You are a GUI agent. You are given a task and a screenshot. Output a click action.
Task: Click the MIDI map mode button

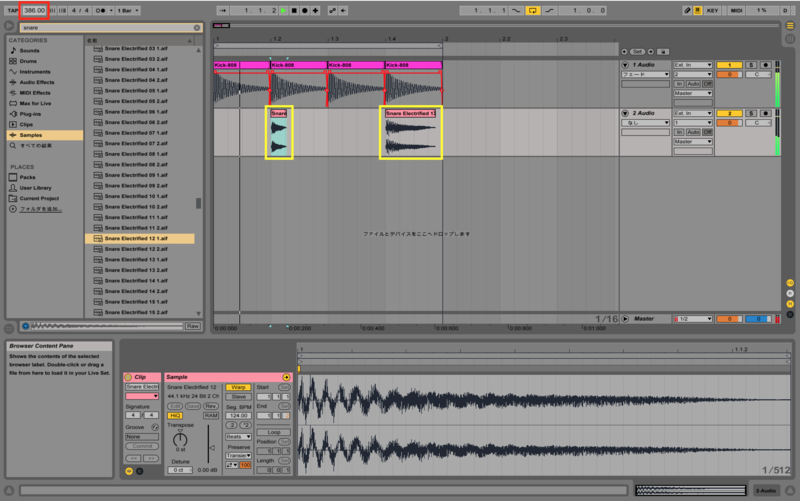tap(736, 10)
